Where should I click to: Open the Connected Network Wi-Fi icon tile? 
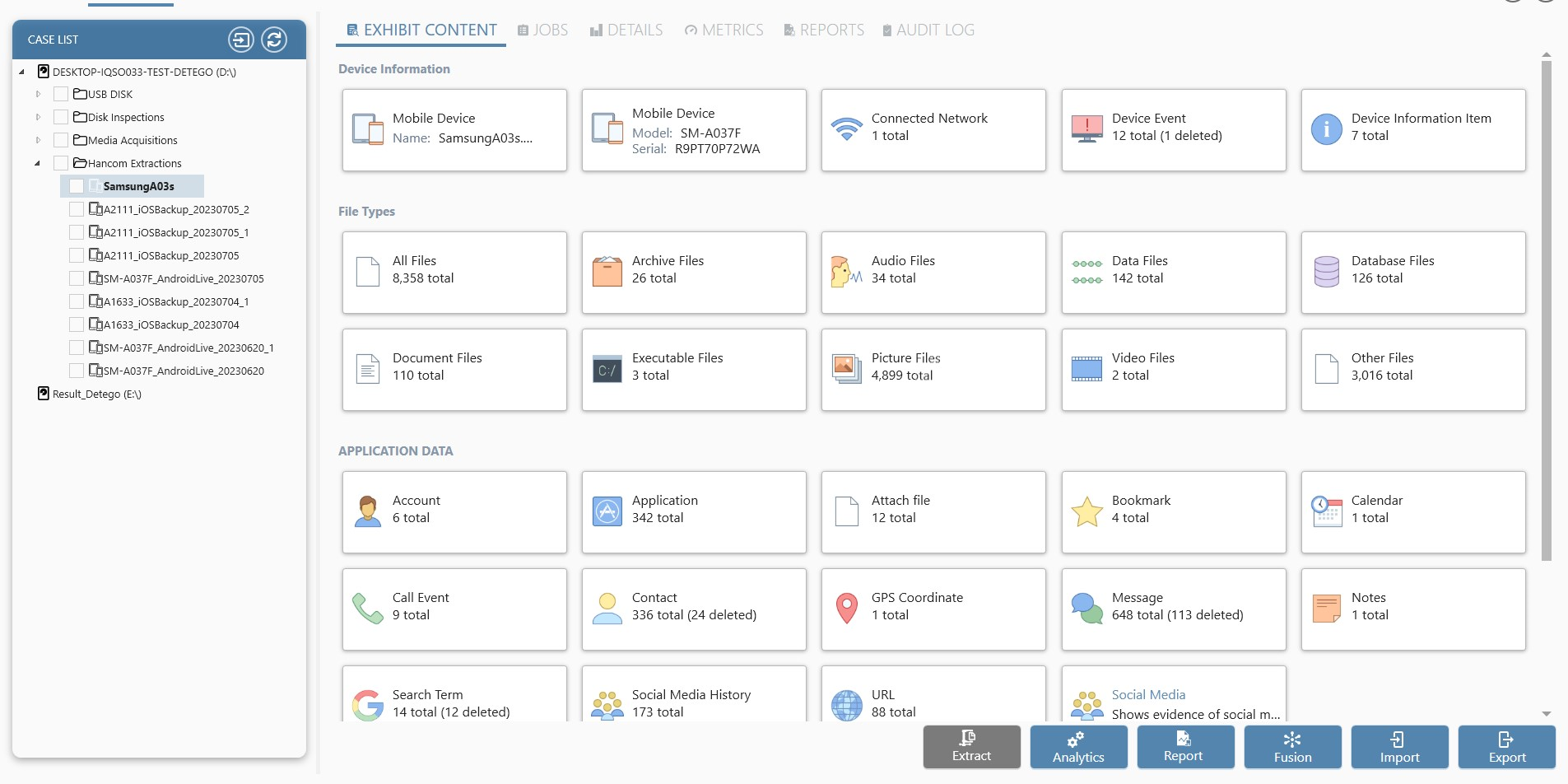(846, 129)
